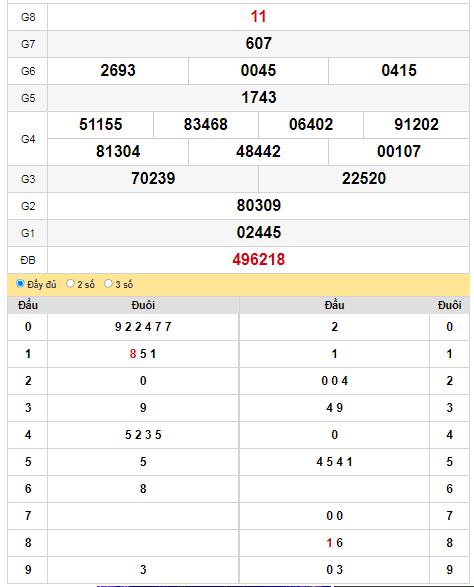The height and width of the screenshot is (587, 474).
Task: Click the G5 number 1743
Action: [x=258, y=98]
